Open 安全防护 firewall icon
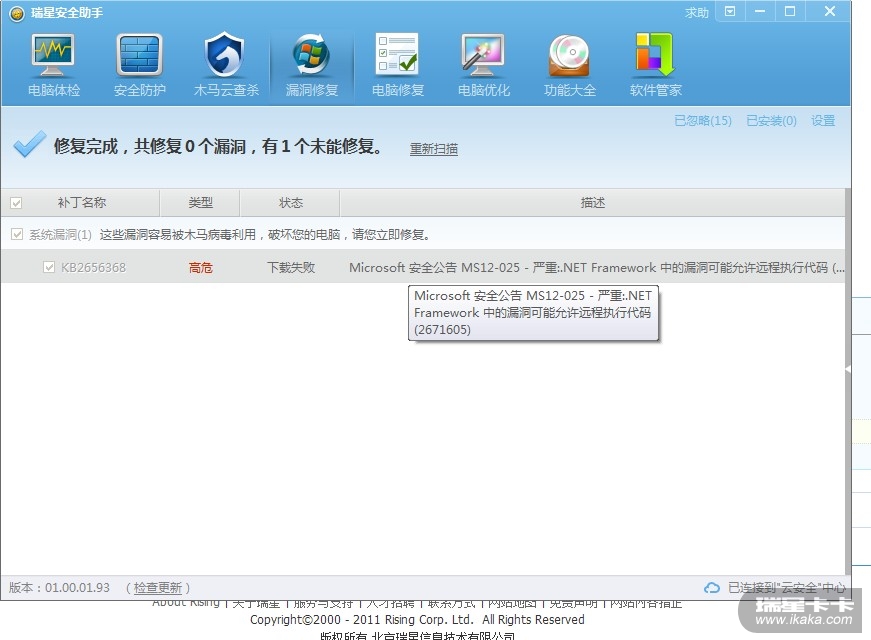 pos(139,54)
